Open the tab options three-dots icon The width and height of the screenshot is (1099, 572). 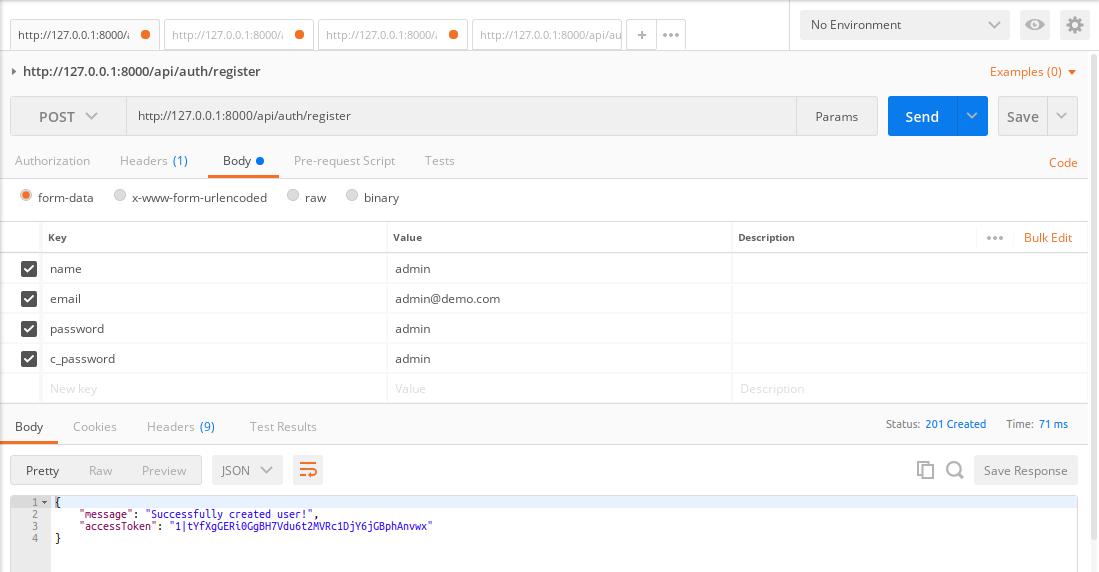pos(671,35)
